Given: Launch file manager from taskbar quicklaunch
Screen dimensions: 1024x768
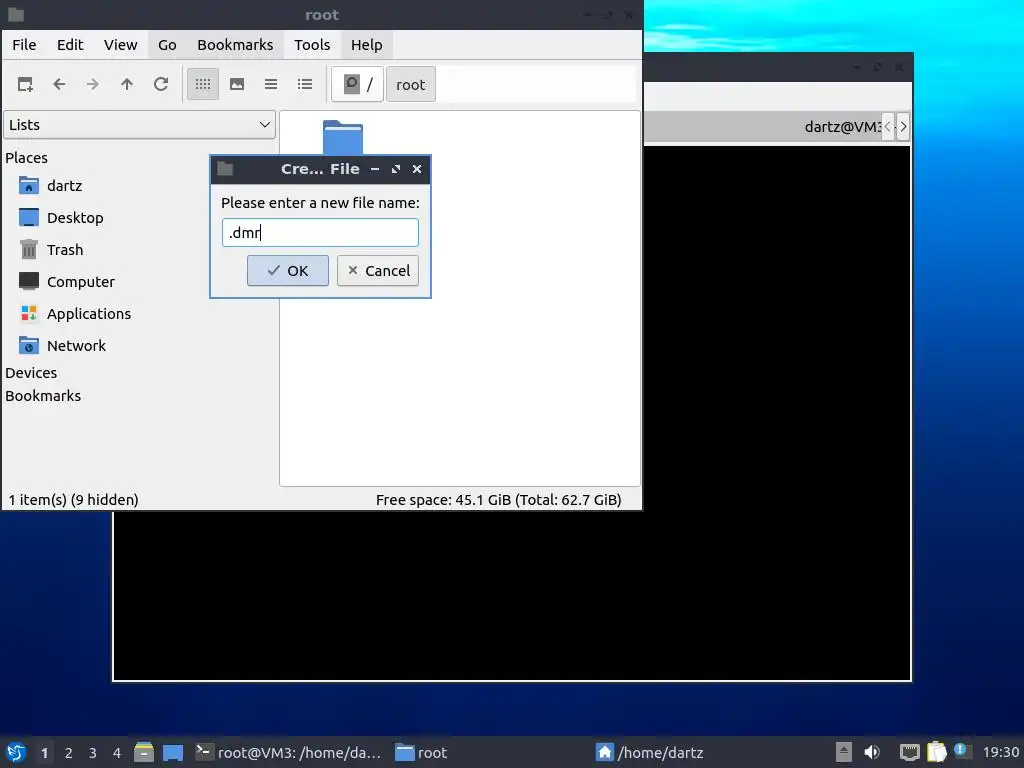Looking at the screenshot, I should click(x=144, y=752).
